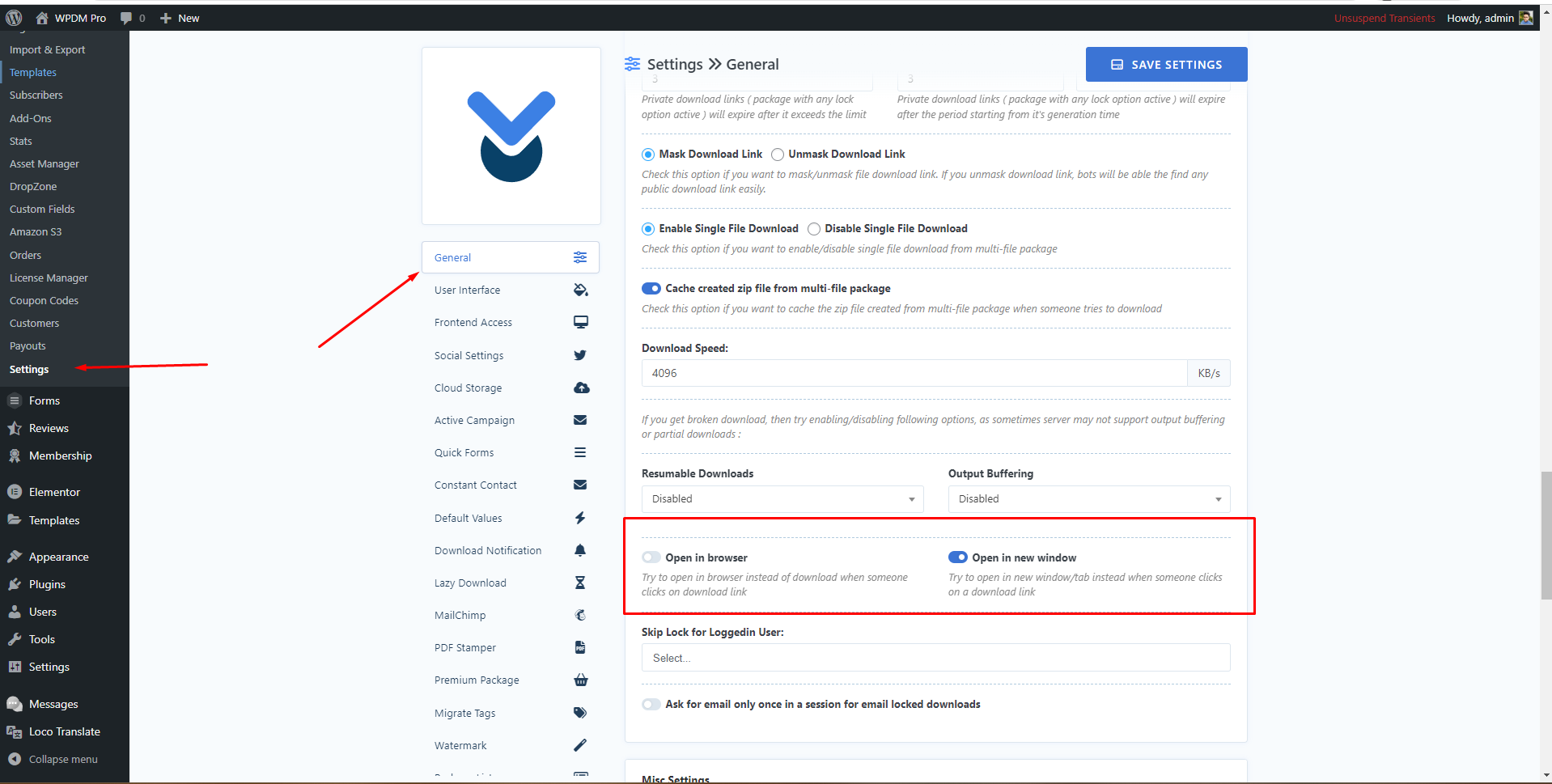Click the General tab sliders icon

(x=580, y=257)
